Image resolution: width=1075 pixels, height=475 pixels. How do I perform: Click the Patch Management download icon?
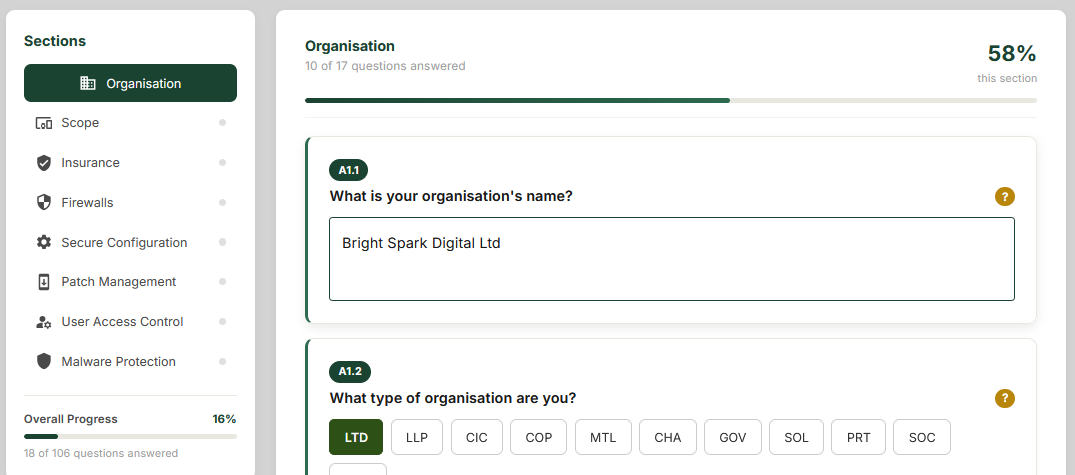pyautogui.click(x=43, y=282)
